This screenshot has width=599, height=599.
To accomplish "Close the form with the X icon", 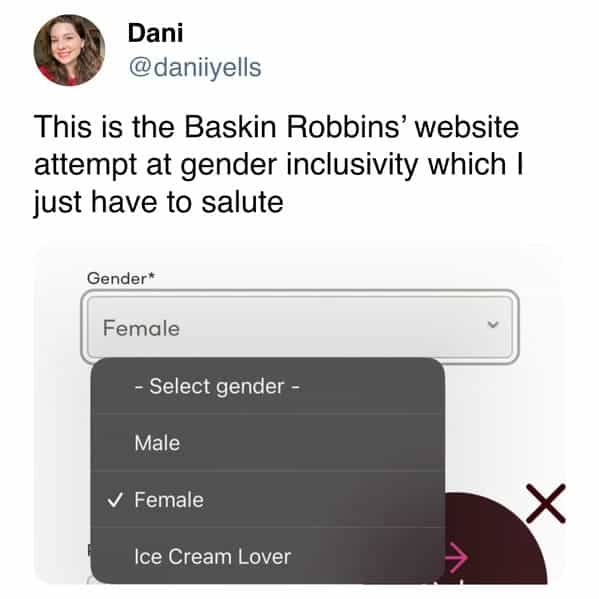I will tap(546, 503).
